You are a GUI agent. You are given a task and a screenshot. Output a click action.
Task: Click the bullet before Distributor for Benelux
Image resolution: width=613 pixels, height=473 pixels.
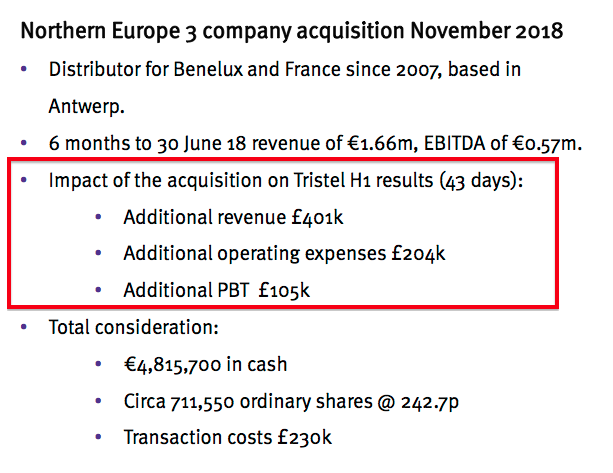point(24,70)
